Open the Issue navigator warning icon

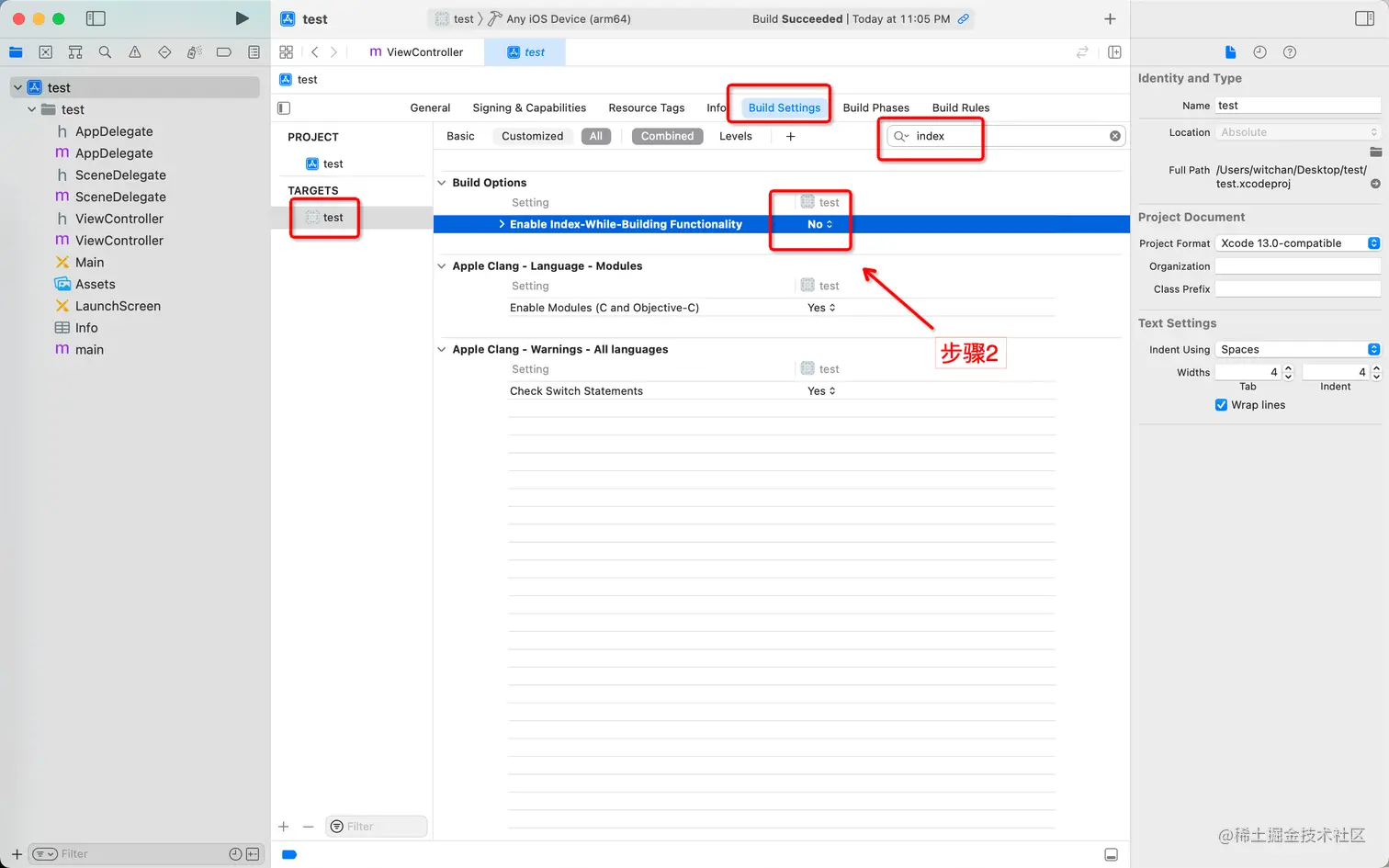pyautogui.click(x=135, y=52)
